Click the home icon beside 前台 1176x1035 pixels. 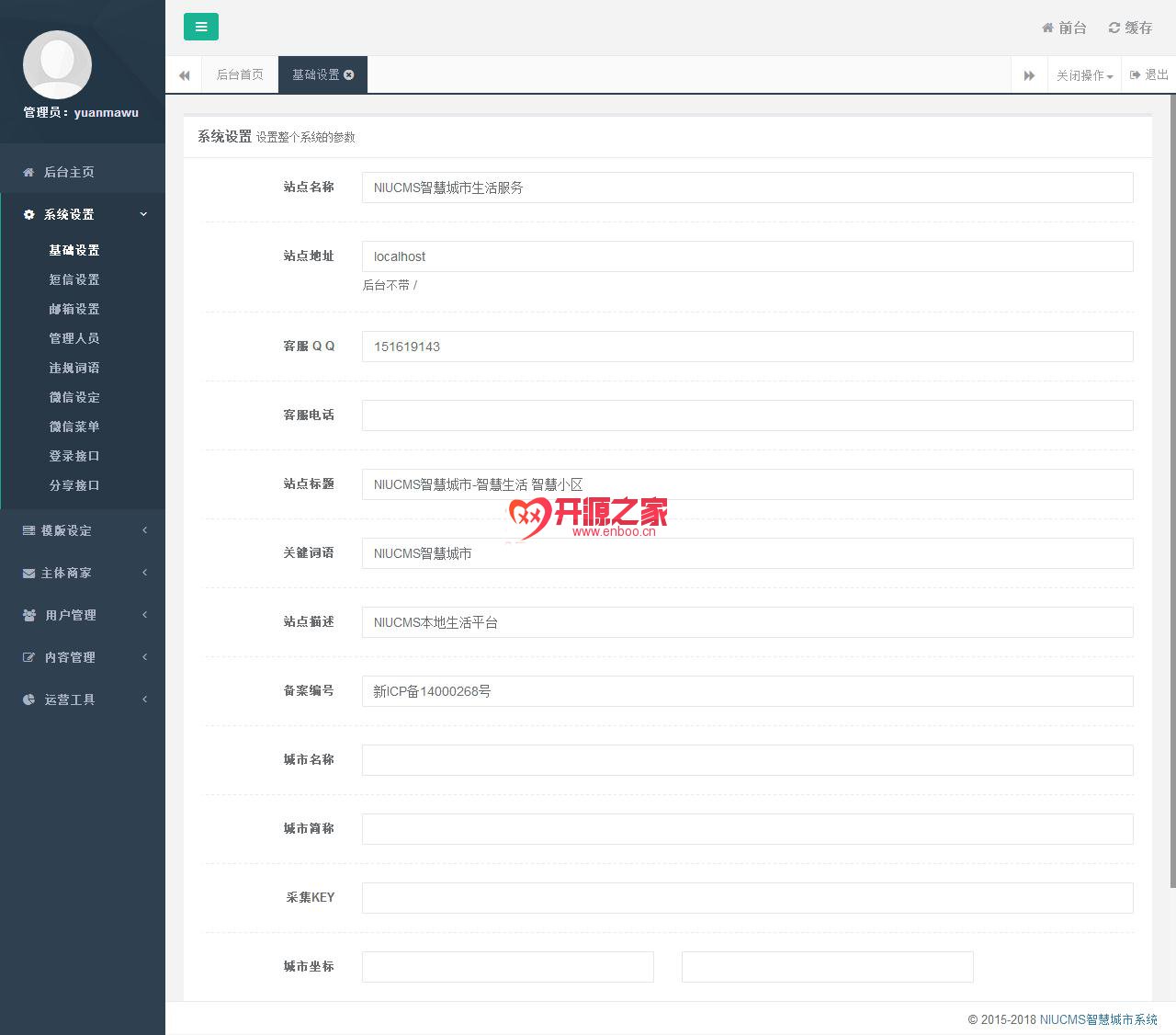pyautogui.click(x=1047, y=28)
